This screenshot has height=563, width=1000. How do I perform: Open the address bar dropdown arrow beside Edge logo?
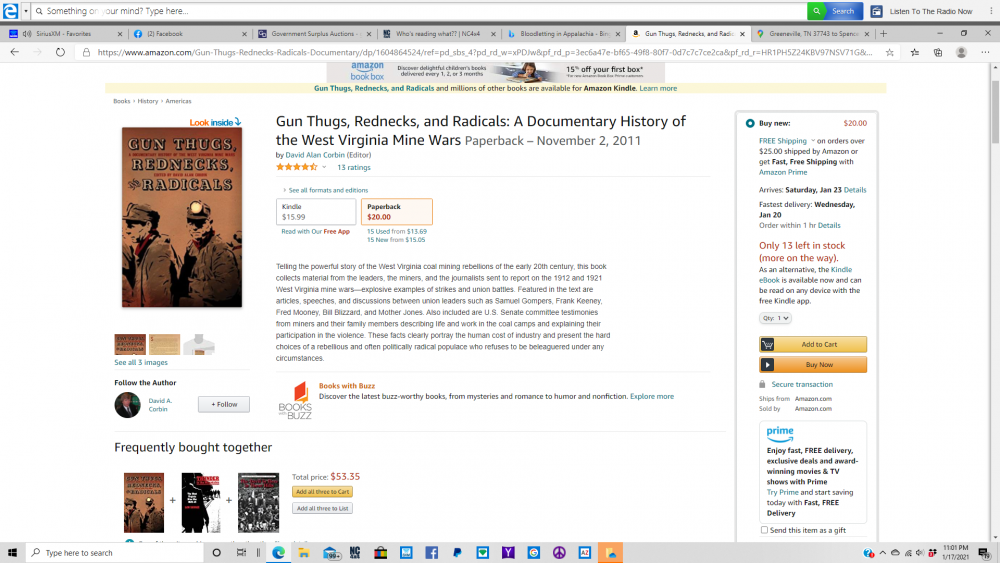tap(26, 11)
